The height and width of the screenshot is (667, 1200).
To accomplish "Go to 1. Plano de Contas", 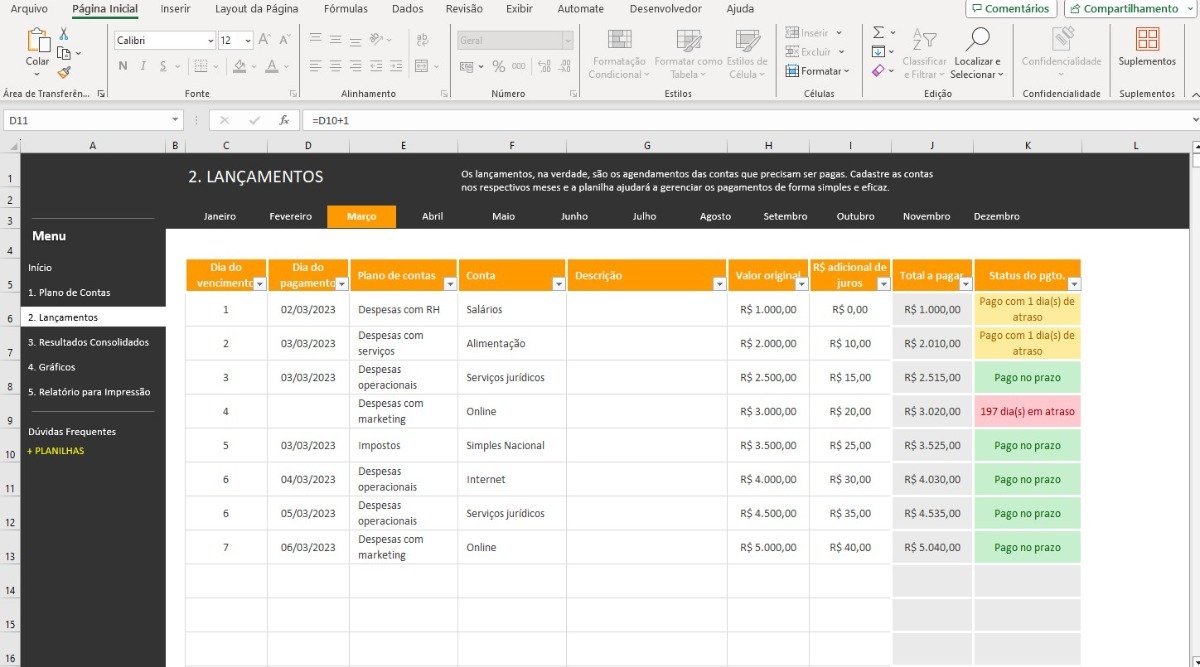I will [69, 292].
